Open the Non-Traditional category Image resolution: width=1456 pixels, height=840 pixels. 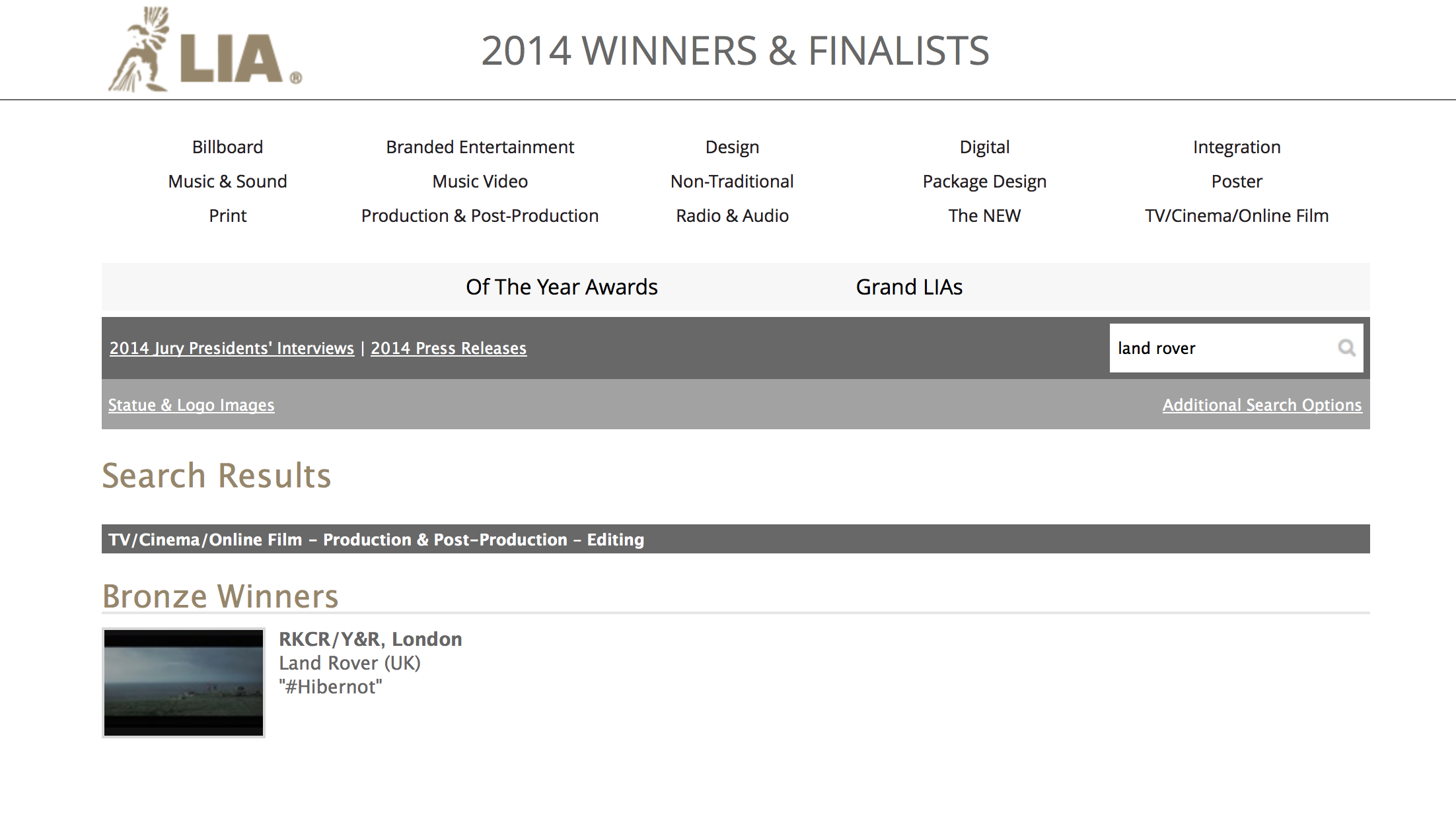click(732, 181)
